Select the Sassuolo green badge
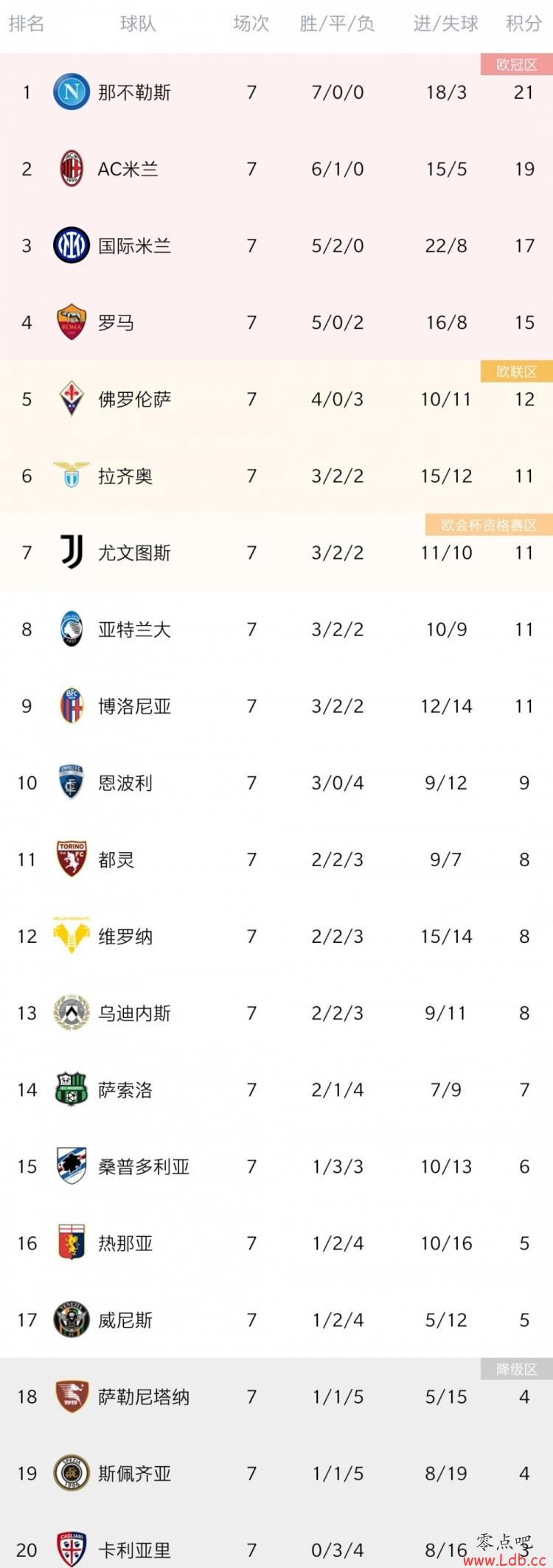This screenshot has height=1568, width=553. [72, 1090]
